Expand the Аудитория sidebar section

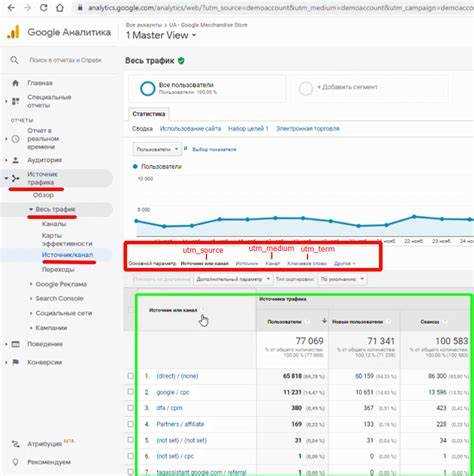(x=6, y=160)
